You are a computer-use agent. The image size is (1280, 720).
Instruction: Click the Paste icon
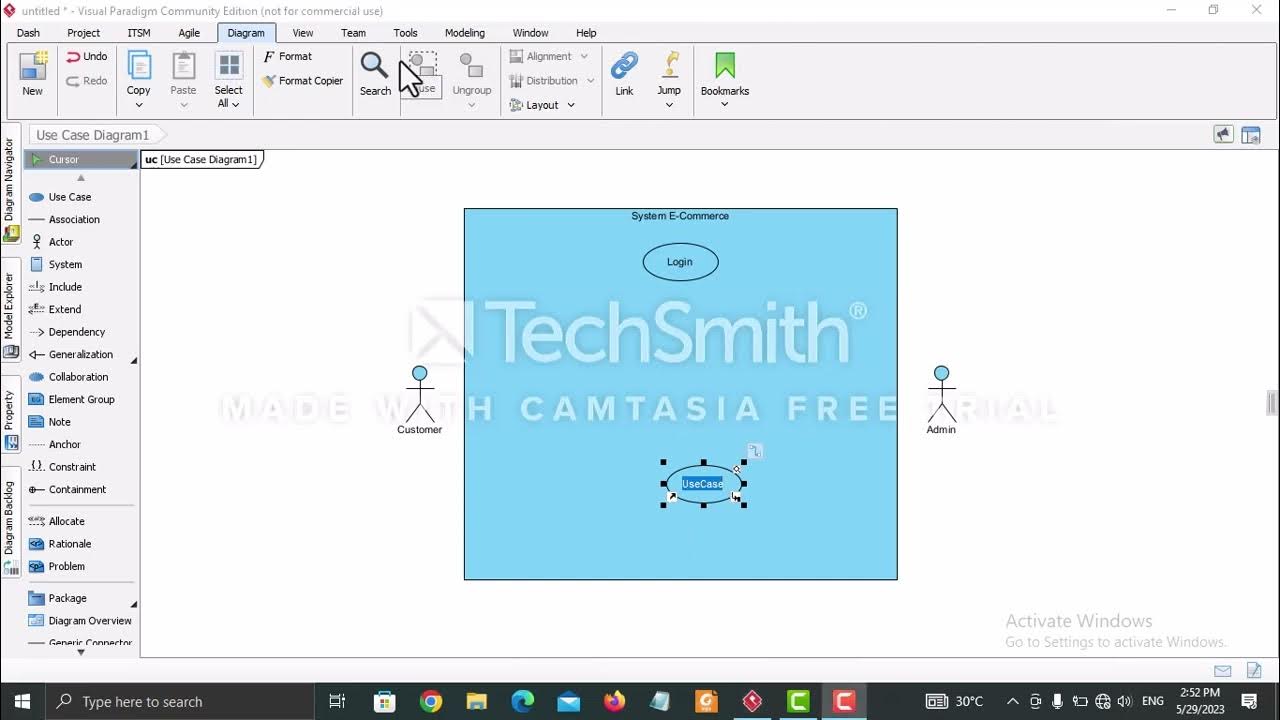coord(183,66)
